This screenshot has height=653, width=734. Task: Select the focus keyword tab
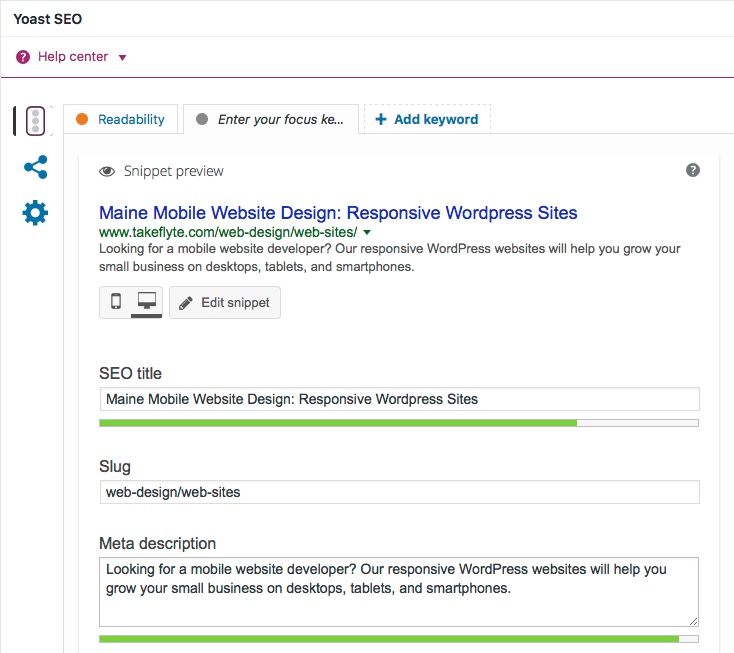tap(271, 119)
